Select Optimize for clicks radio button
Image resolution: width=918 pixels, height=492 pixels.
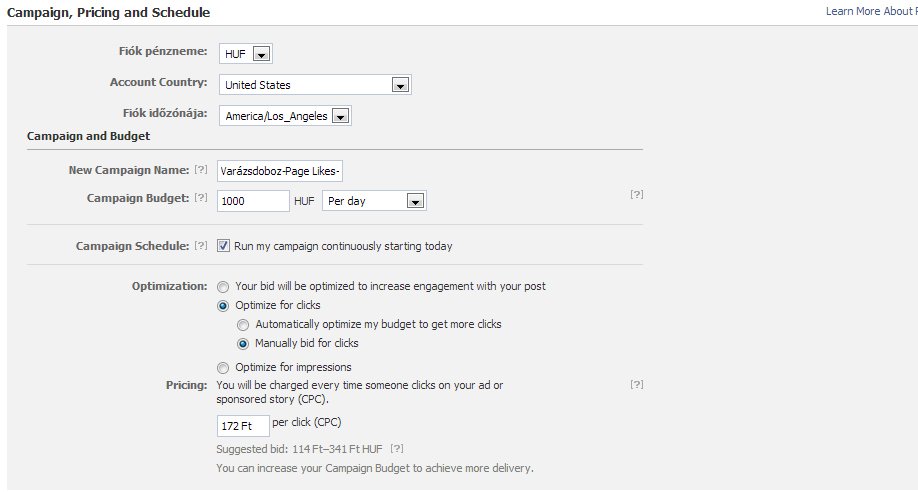(224, 305)
